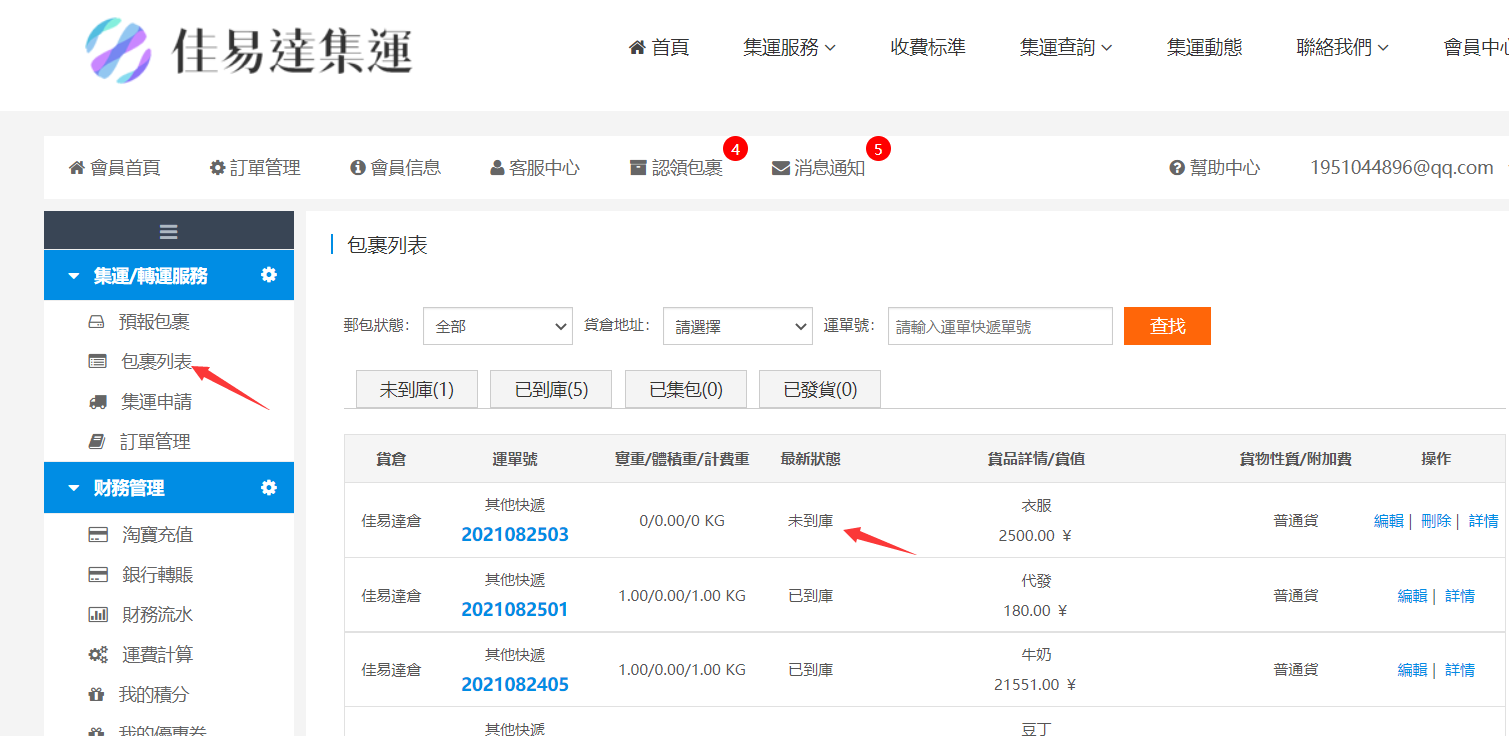Open account menu 1951044896@qq.com
1509x736 pixels.
[x=1402, y=168]
